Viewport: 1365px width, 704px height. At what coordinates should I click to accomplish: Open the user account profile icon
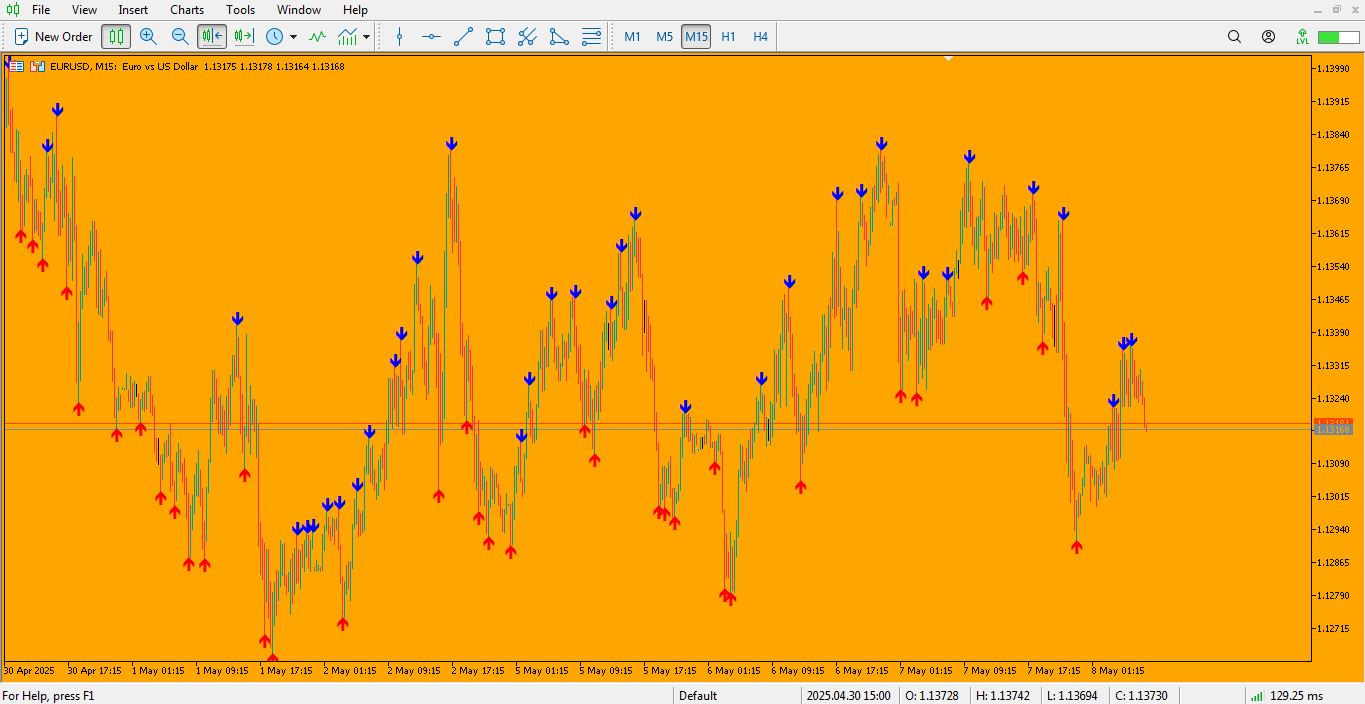(x=1268, y=37)
